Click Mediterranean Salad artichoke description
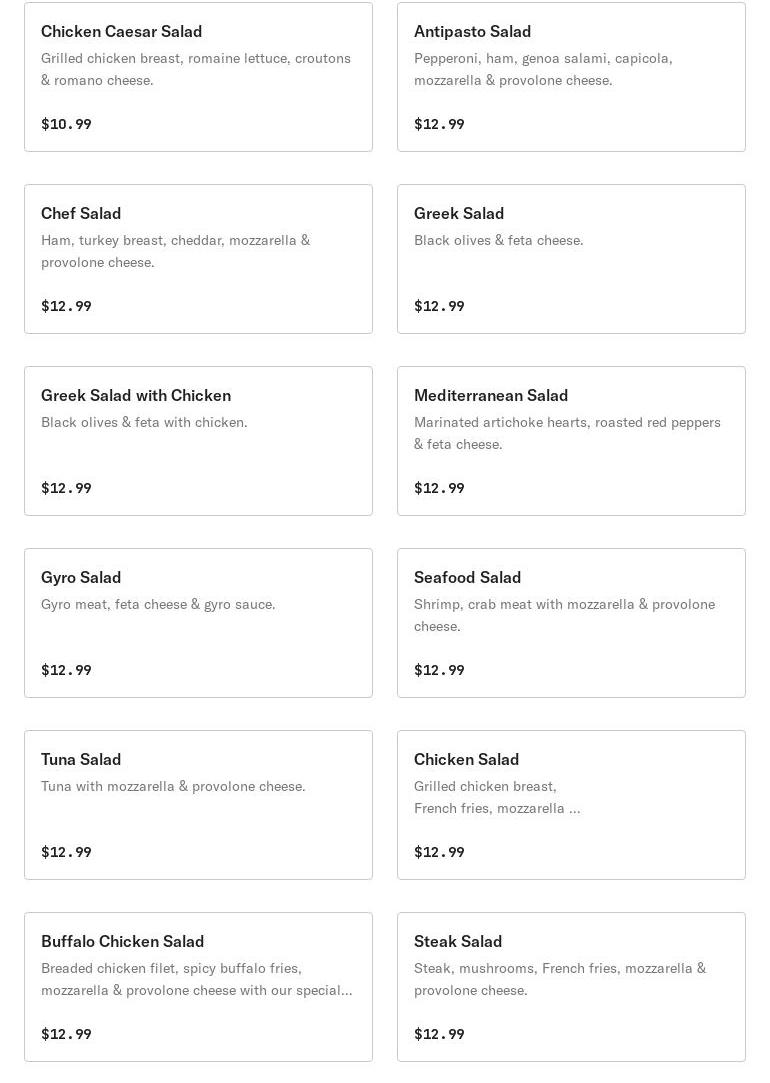This screenshot has width=770, height=1083. click(x=567, y=432)
